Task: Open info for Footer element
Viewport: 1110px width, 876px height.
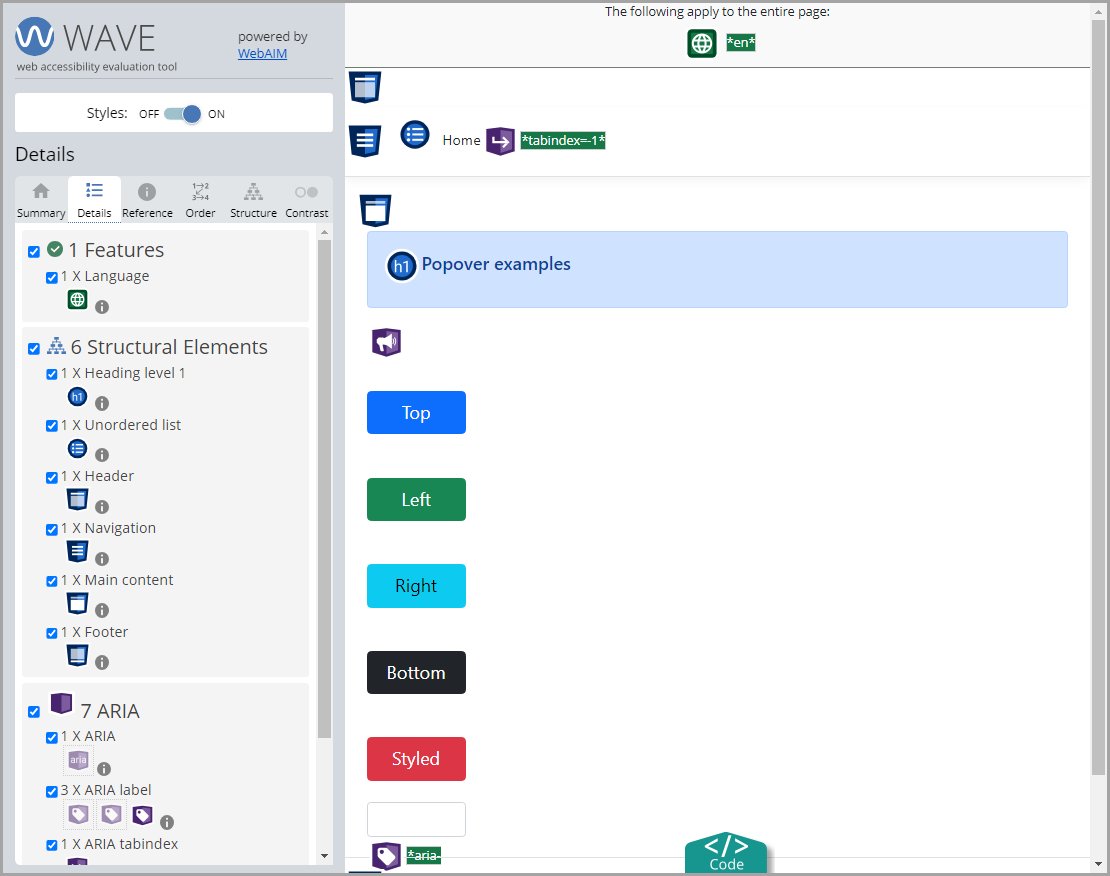Action: (x=102, y=662)
